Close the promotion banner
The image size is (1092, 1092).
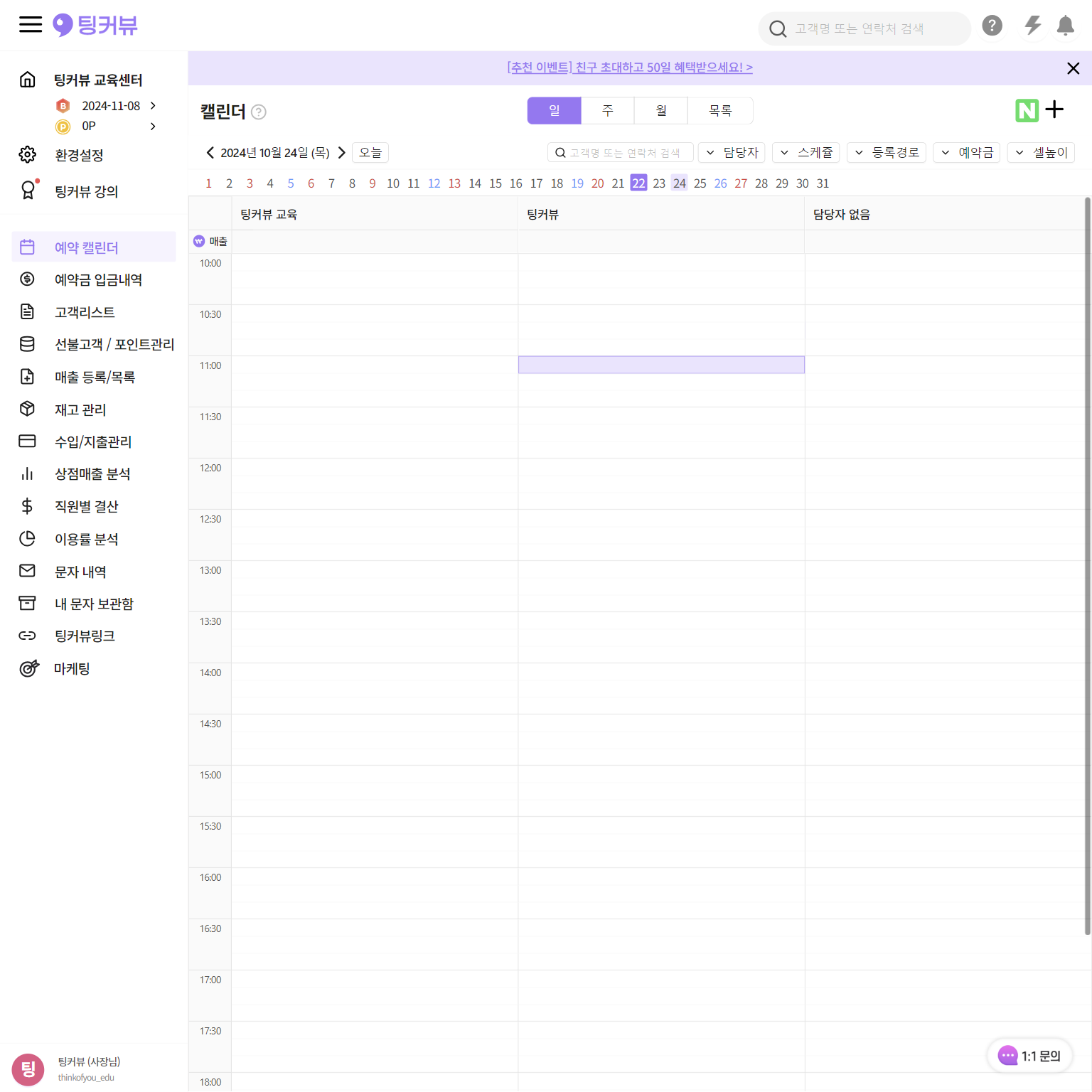click(x=1074, y=68)
